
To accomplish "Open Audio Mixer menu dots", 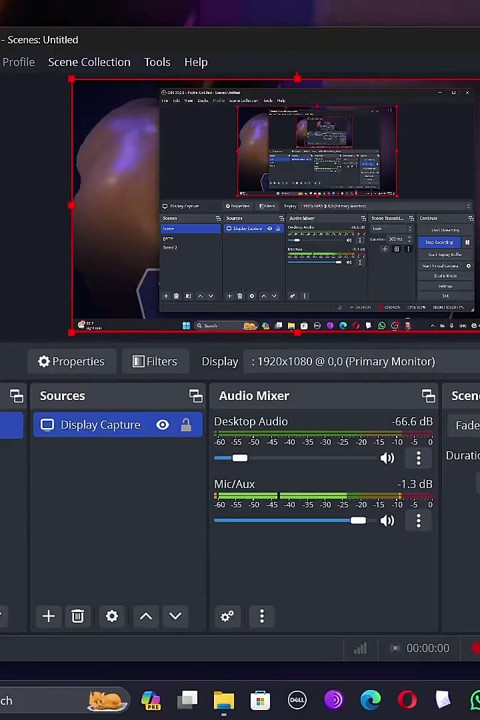I will 262,616.
